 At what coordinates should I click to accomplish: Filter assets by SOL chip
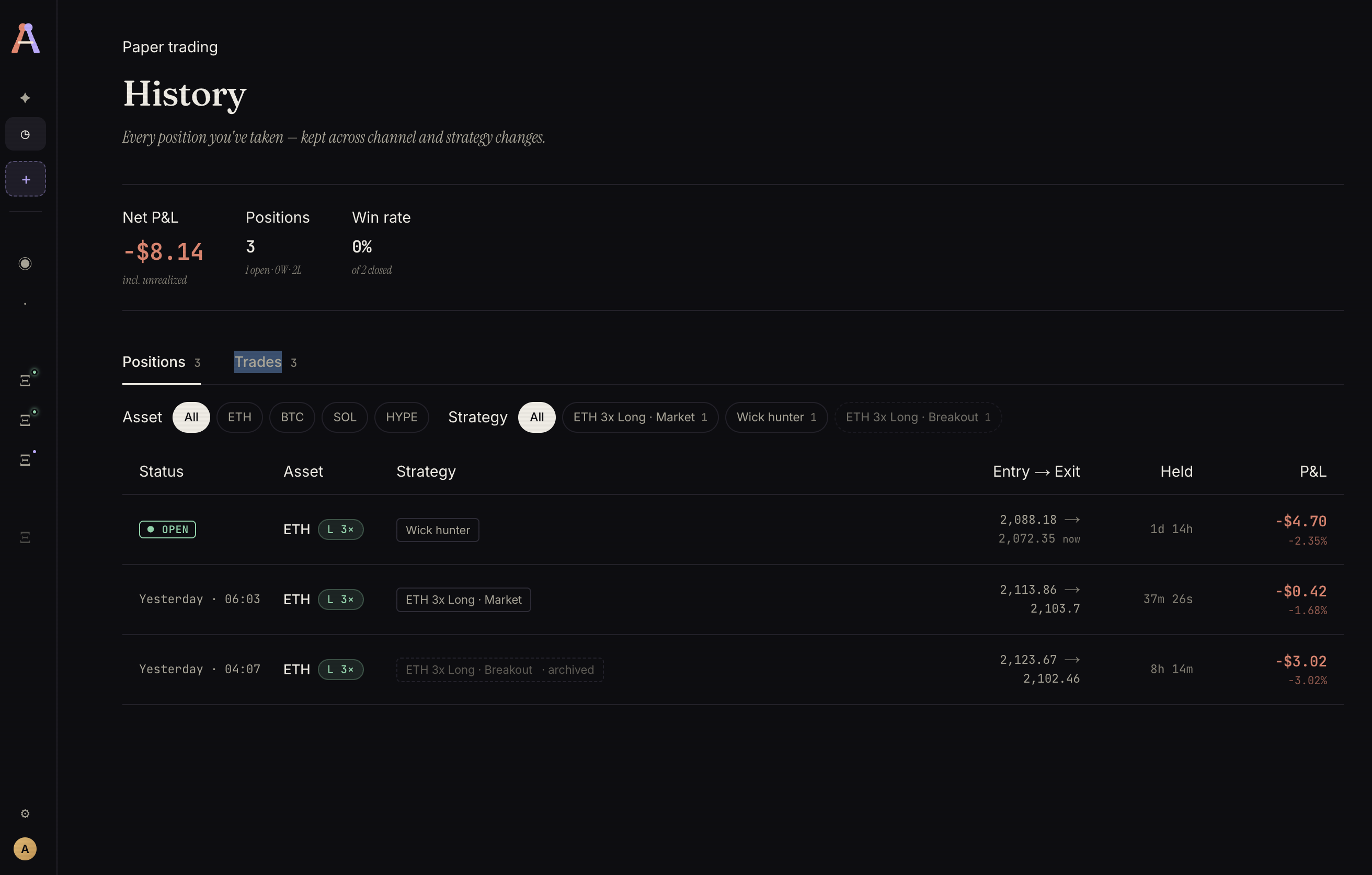pos(345,418)
